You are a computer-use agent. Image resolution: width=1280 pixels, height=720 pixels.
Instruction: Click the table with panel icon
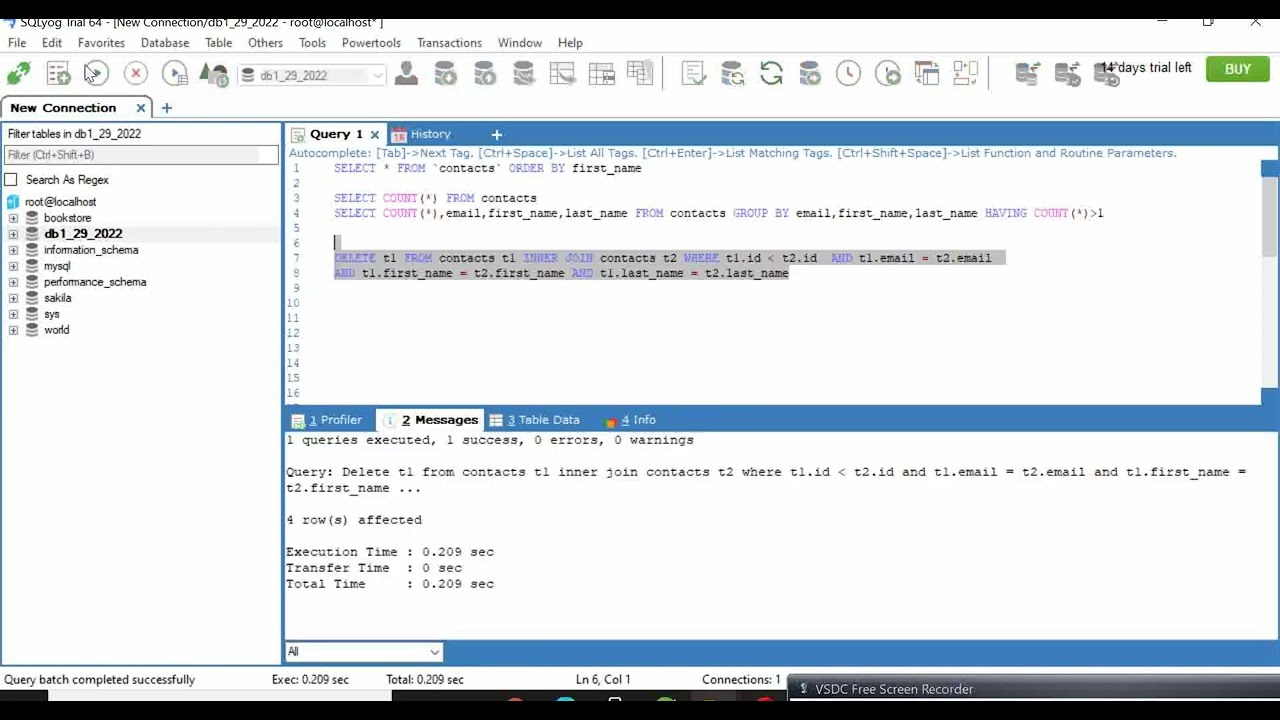coord(601,74)
